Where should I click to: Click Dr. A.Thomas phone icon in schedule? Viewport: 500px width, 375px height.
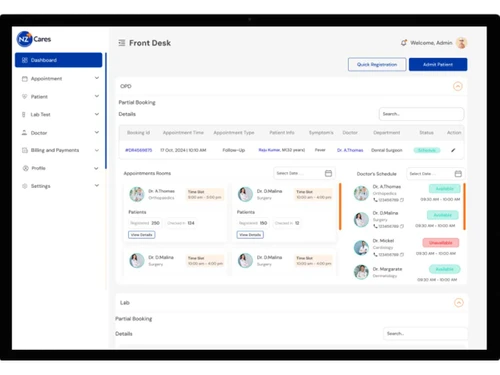click(375, 200)
